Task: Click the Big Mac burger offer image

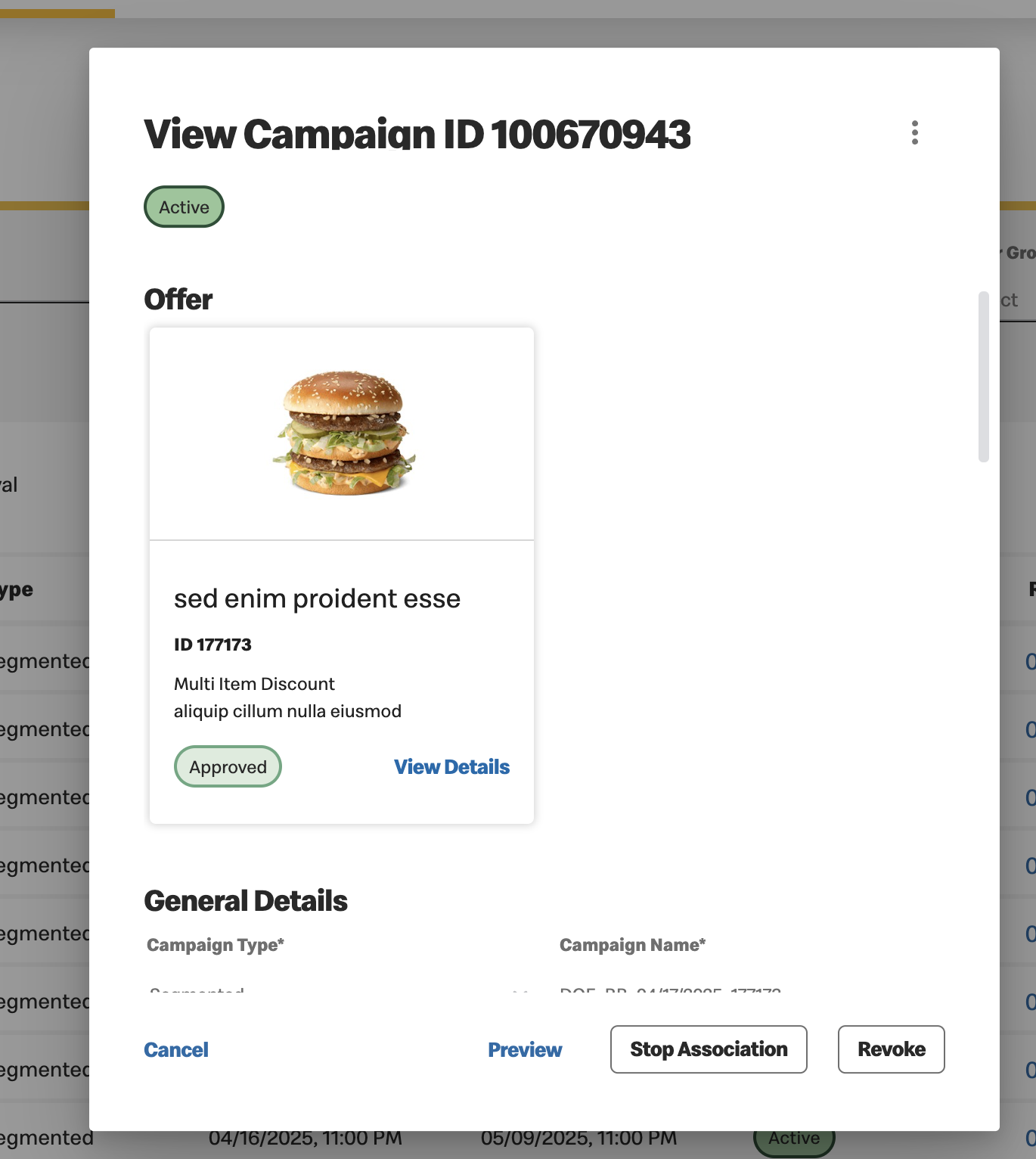Action: tap(344, 433)
